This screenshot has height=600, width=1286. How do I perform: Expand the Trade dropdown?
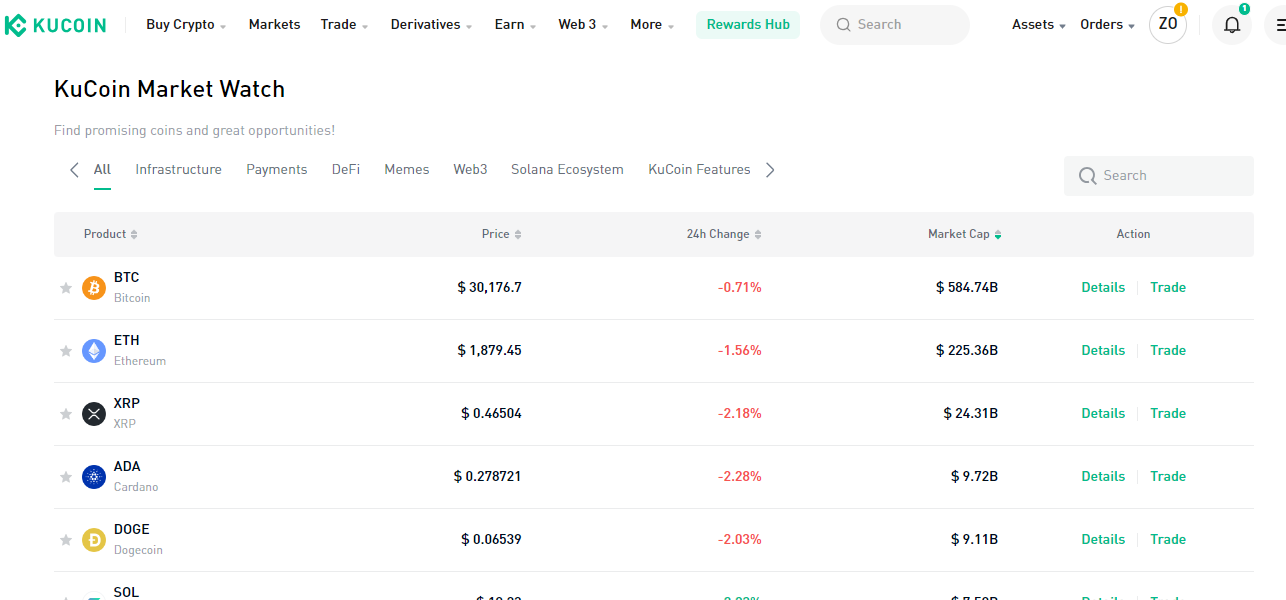(x=344, y=25)
